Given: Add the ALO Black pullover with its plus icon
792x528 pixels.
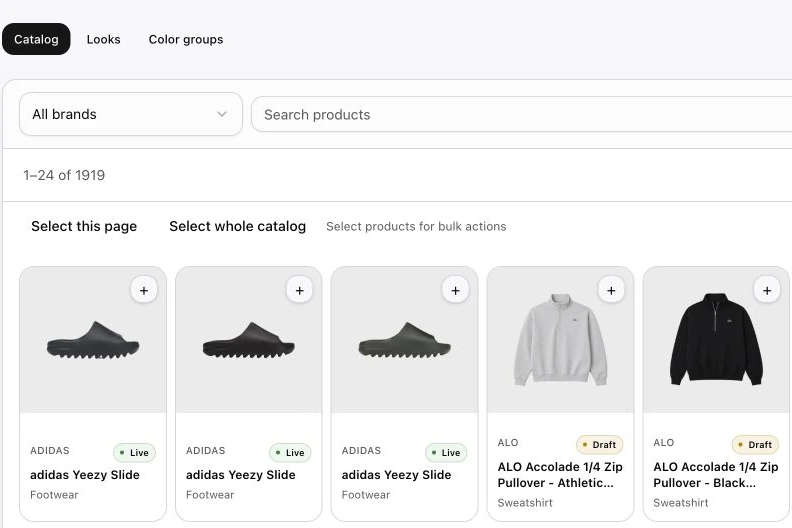Looking at the screenshot, I should pos(767,291).
